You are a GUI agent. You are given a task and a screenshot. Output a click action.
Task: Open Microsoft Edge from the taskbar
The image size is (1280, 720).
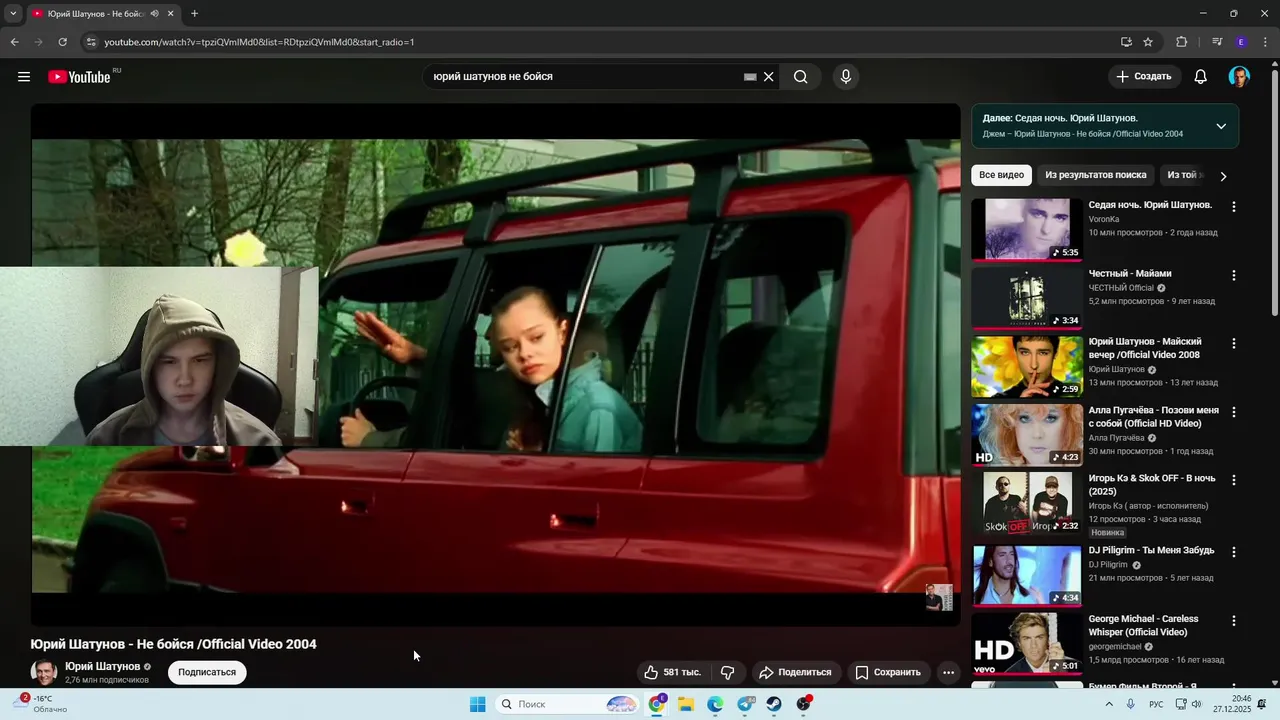click(715, 704)
